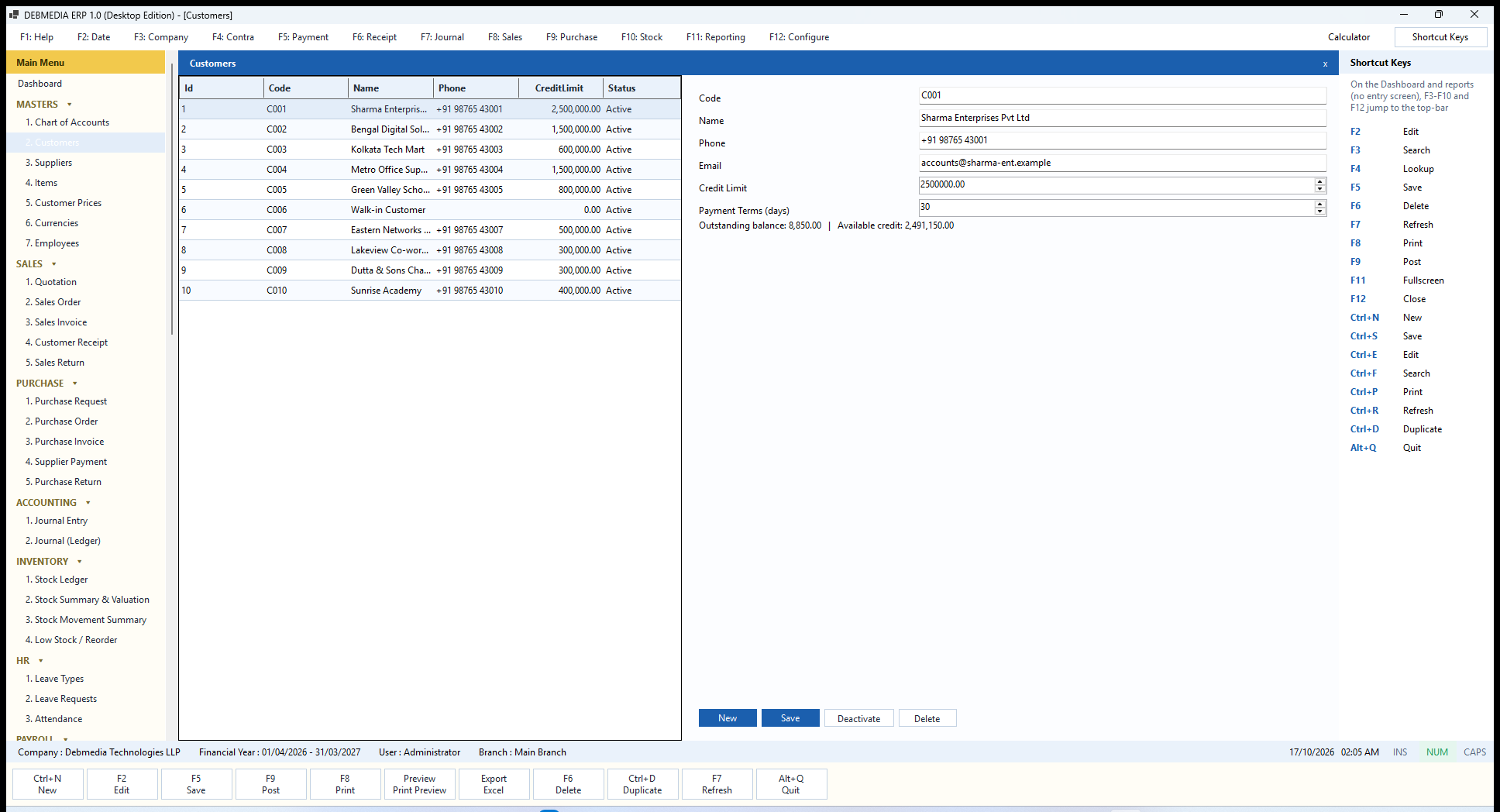The image size is (1500, 812).
Task: Collapse the PURCHASE section arrow
Action: coord(75,384)
